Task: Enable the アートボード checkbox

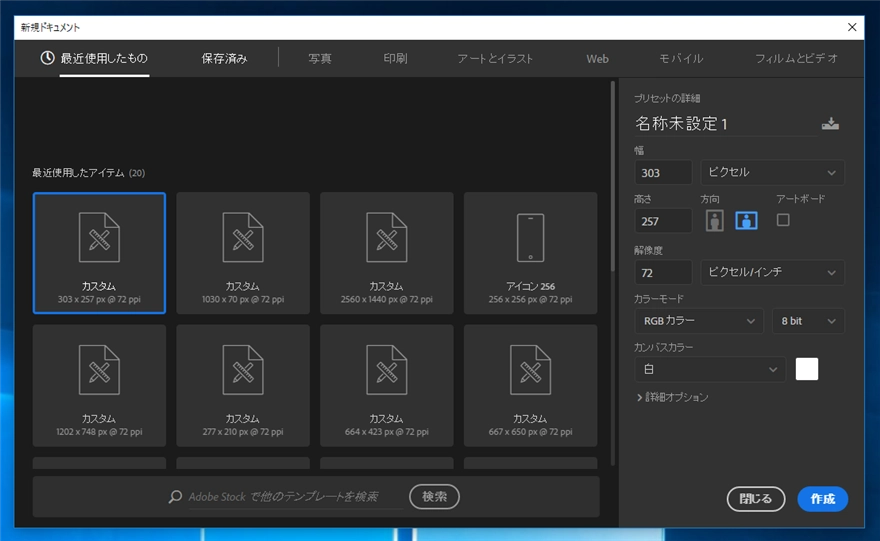Action: [783, 220]
